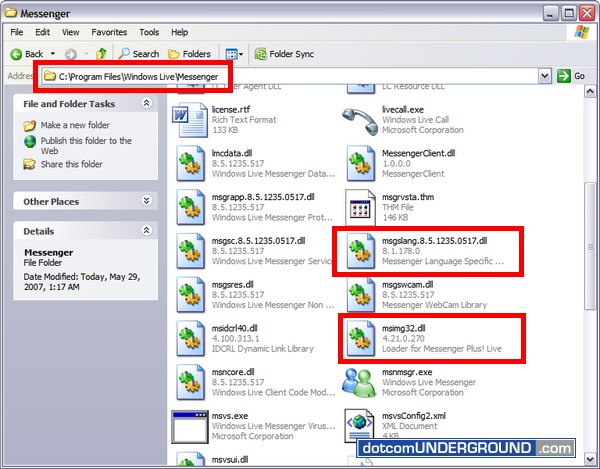
Task: Select the msgslang.8.5.1235.0517.dll icon
Action: point(360,251)
